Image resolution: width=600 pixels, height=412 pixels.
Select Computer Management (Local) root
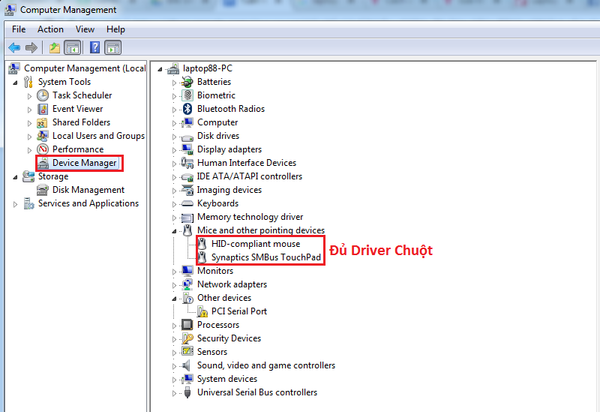pos(85,68)
